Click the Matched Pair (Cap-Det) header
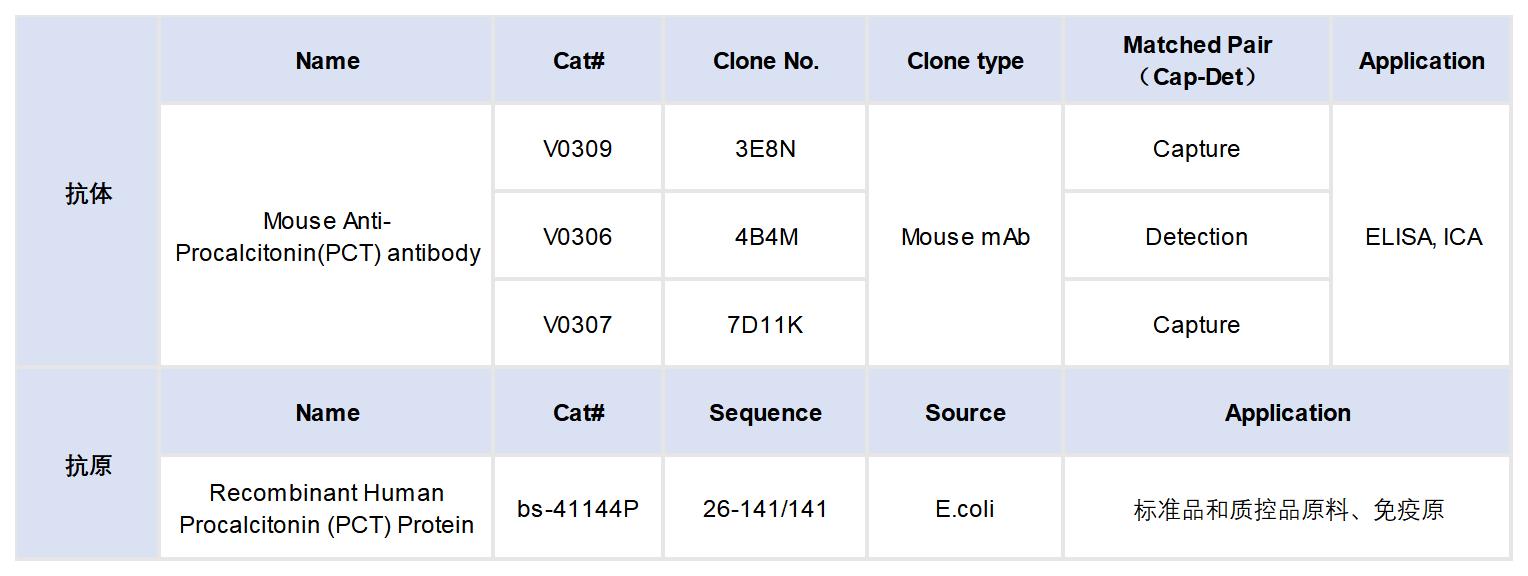This screenshot has width=1528, height=576. tap(1196, 61)
